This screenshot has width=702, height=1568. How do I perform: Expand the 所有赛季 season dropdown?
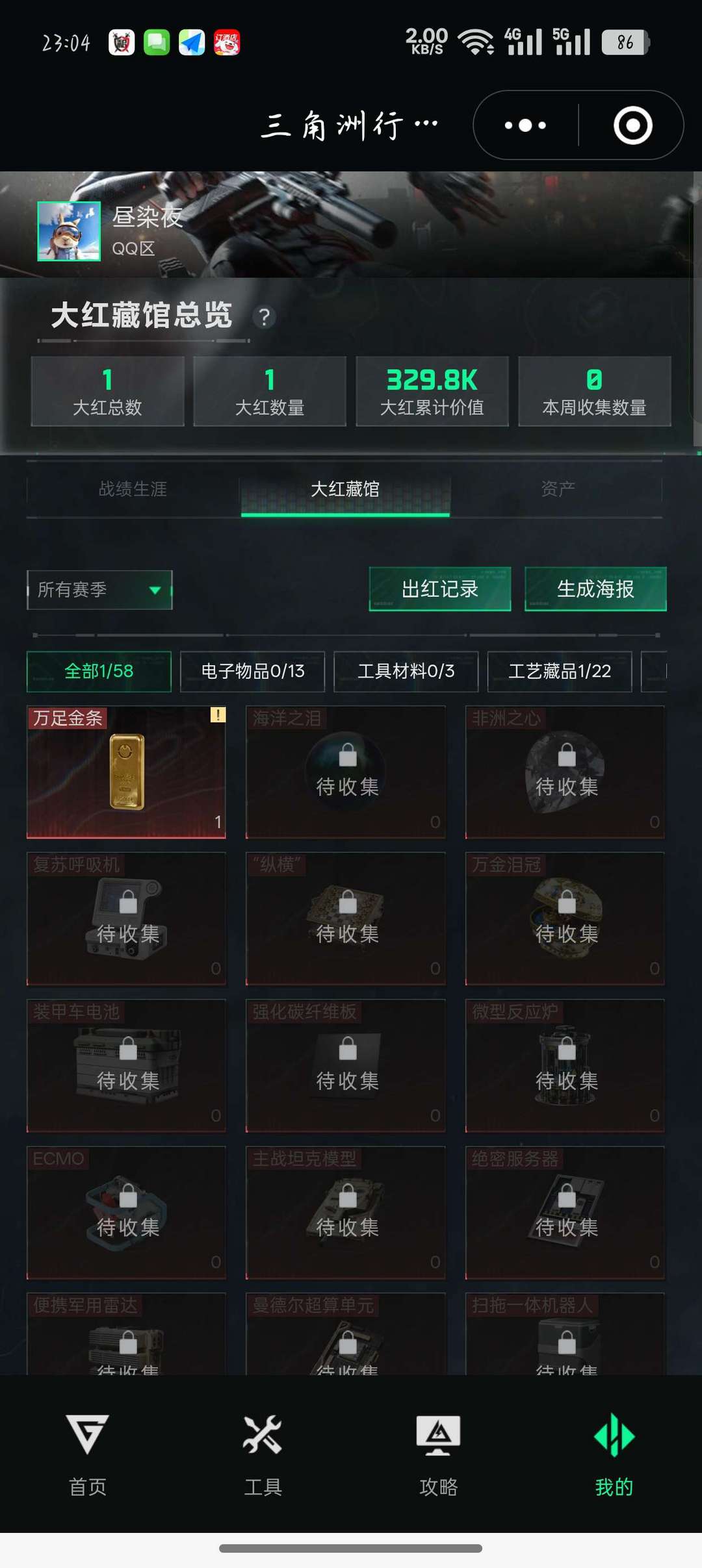click(x=99, y=590)
